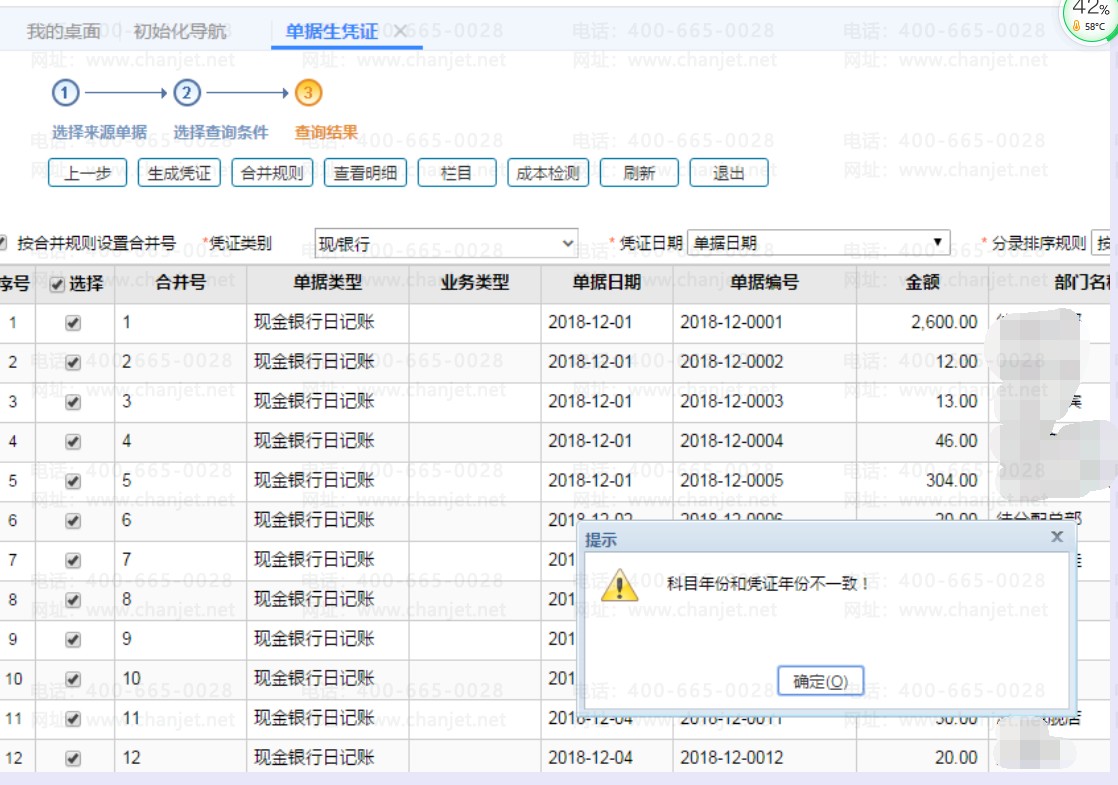Uncheck the checkbox in row 12
The image size is (1118, 785).
(73, 758)
